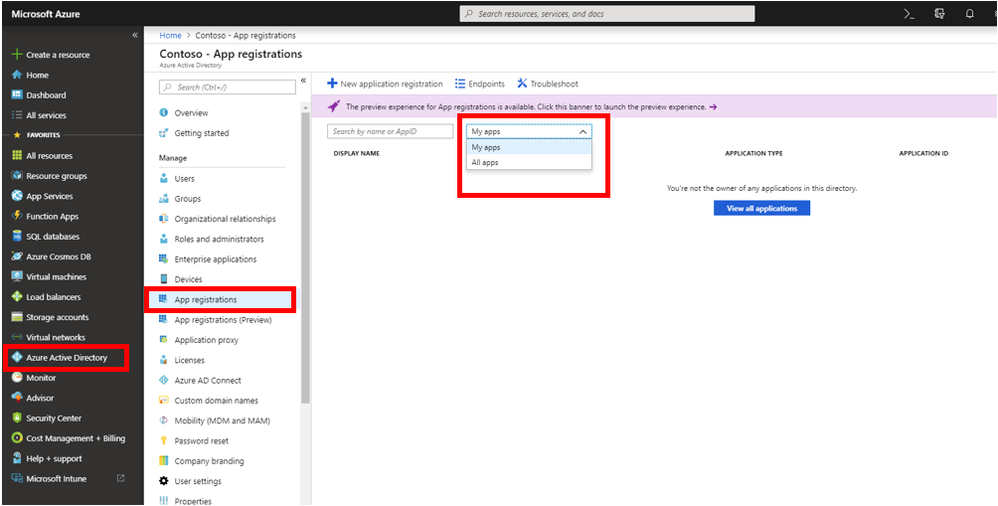Click the Virtual machines icon
Image resolution: width=998 pixels, height=506 pixels.
click(x=17, y=277)
